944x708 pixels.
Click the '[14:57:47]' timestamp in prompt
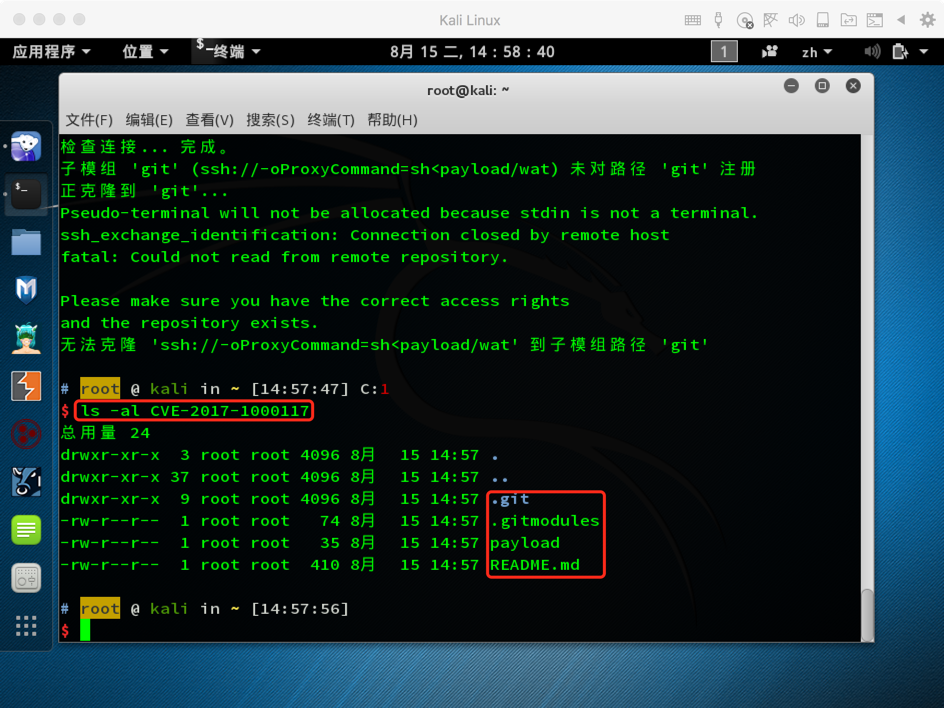[300, 389]
